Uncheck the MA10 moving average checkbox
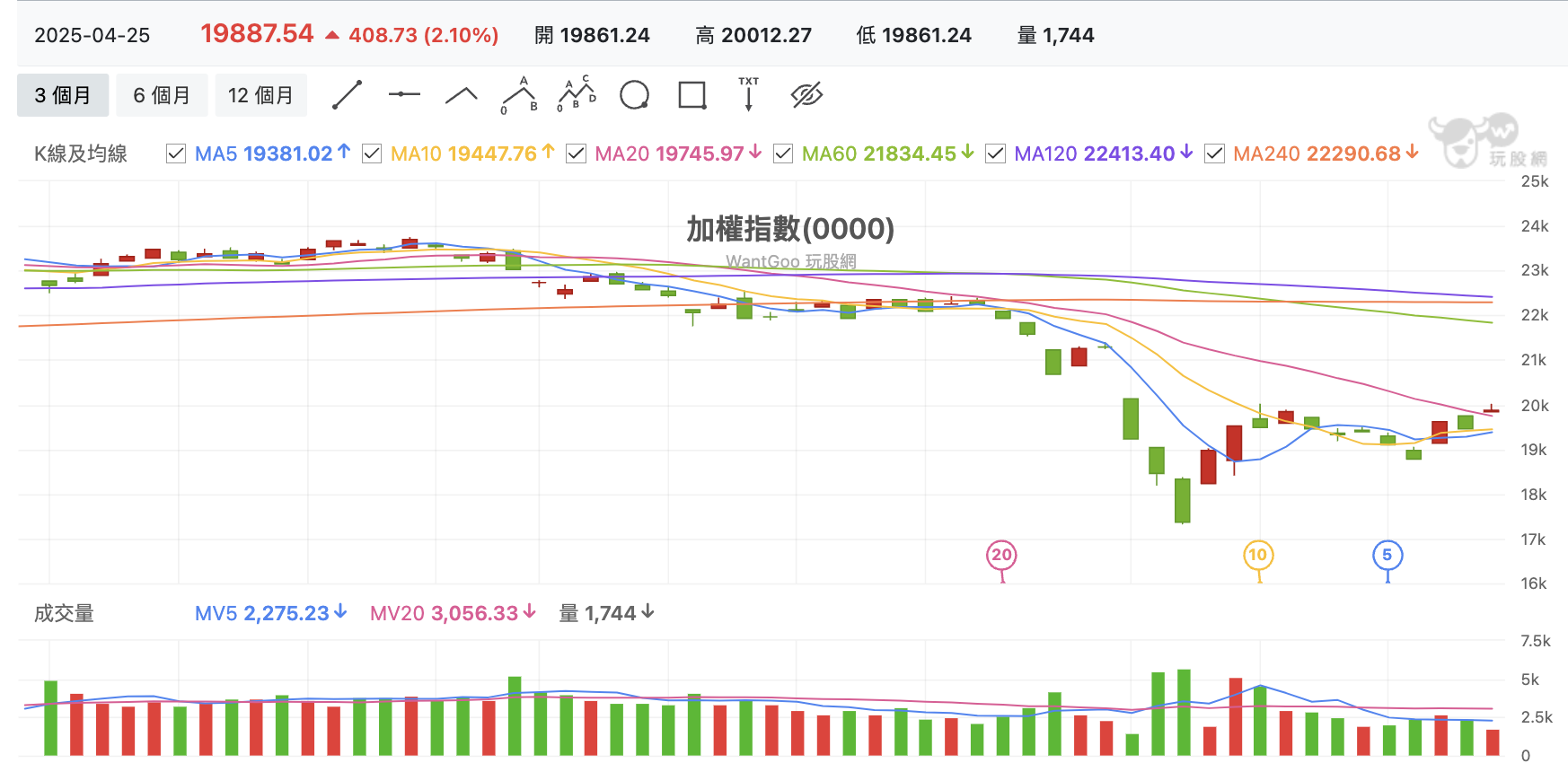The width and height of the screenshot is (1568, 772). [x=372, y=154]
